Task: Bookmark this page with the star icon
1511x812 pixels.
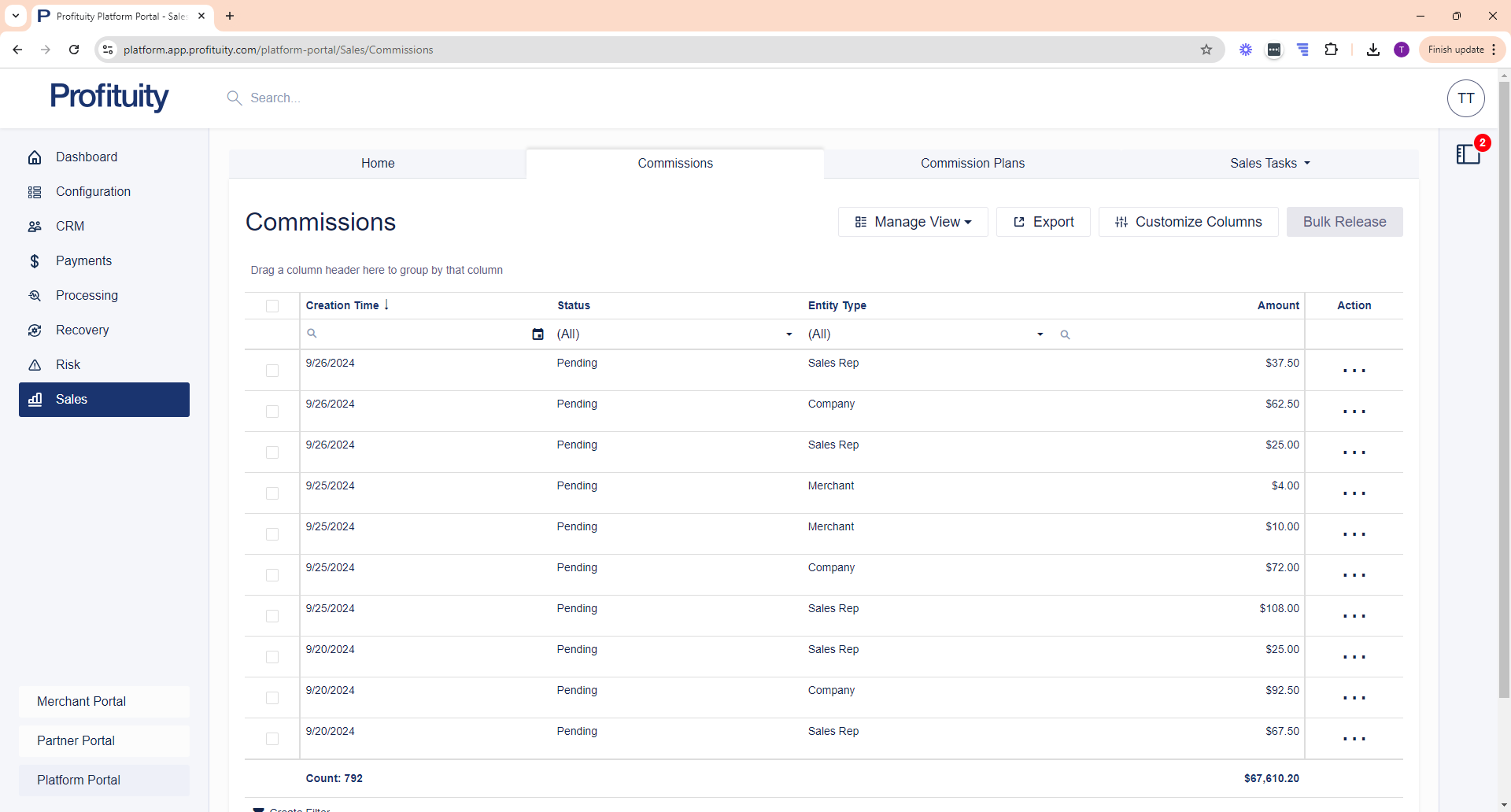Action: pos(1206,50)
